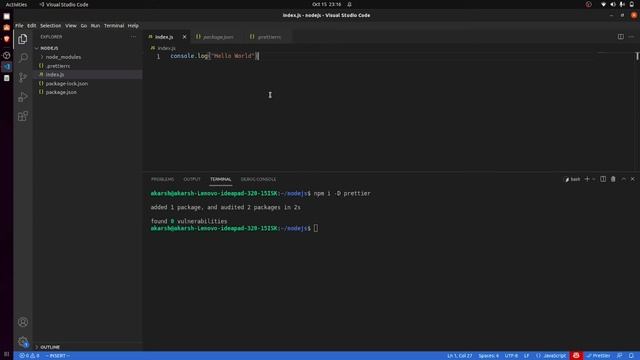
Task: Open the Show Applications grid in dock
Action: tap(7, 354)
